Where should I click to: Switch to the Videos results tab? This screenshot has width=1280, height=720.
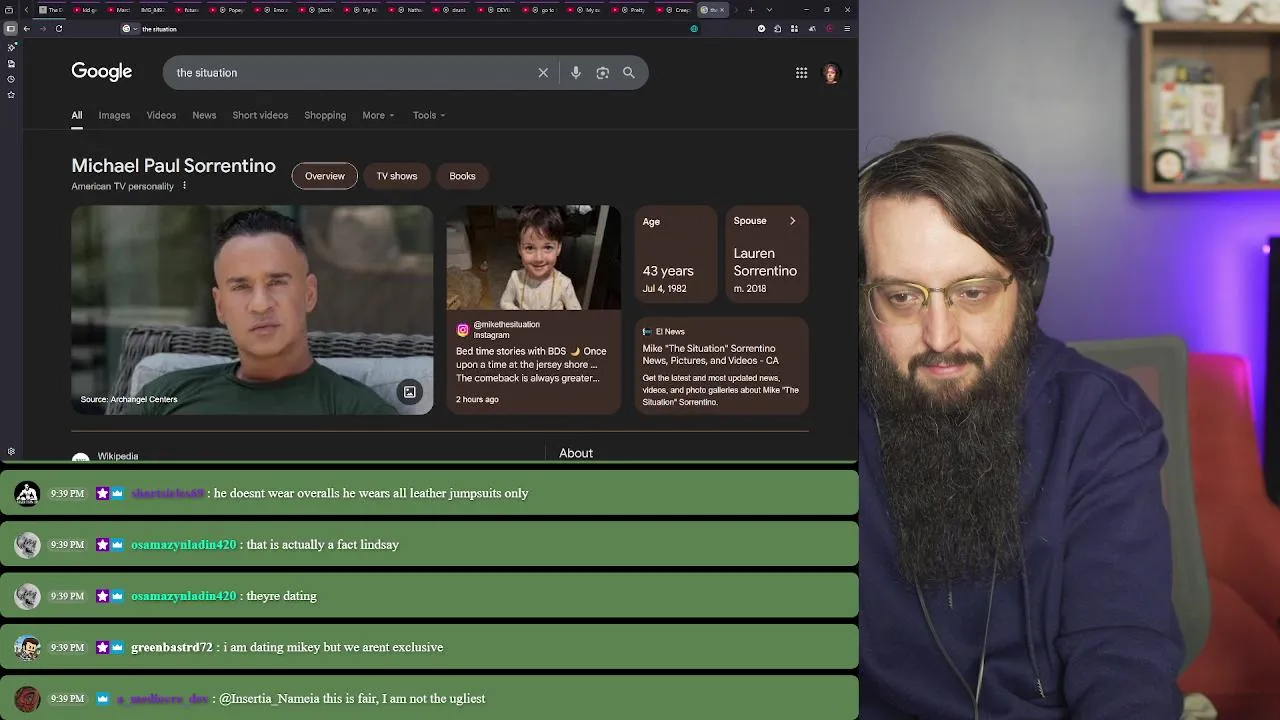pos(161,115)
